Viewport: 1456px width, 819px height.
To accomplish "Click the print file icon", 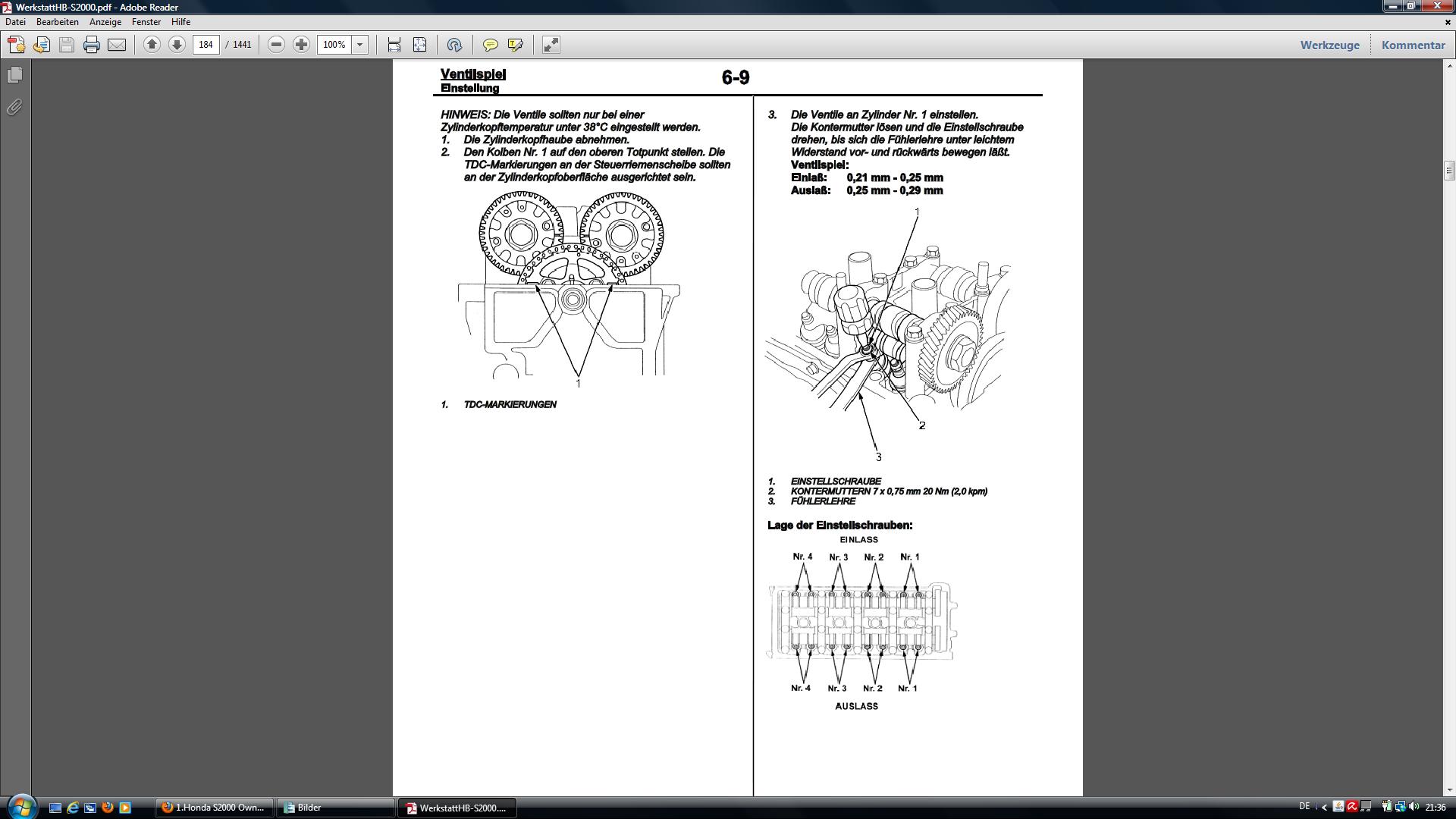I will tap(92, 45).
